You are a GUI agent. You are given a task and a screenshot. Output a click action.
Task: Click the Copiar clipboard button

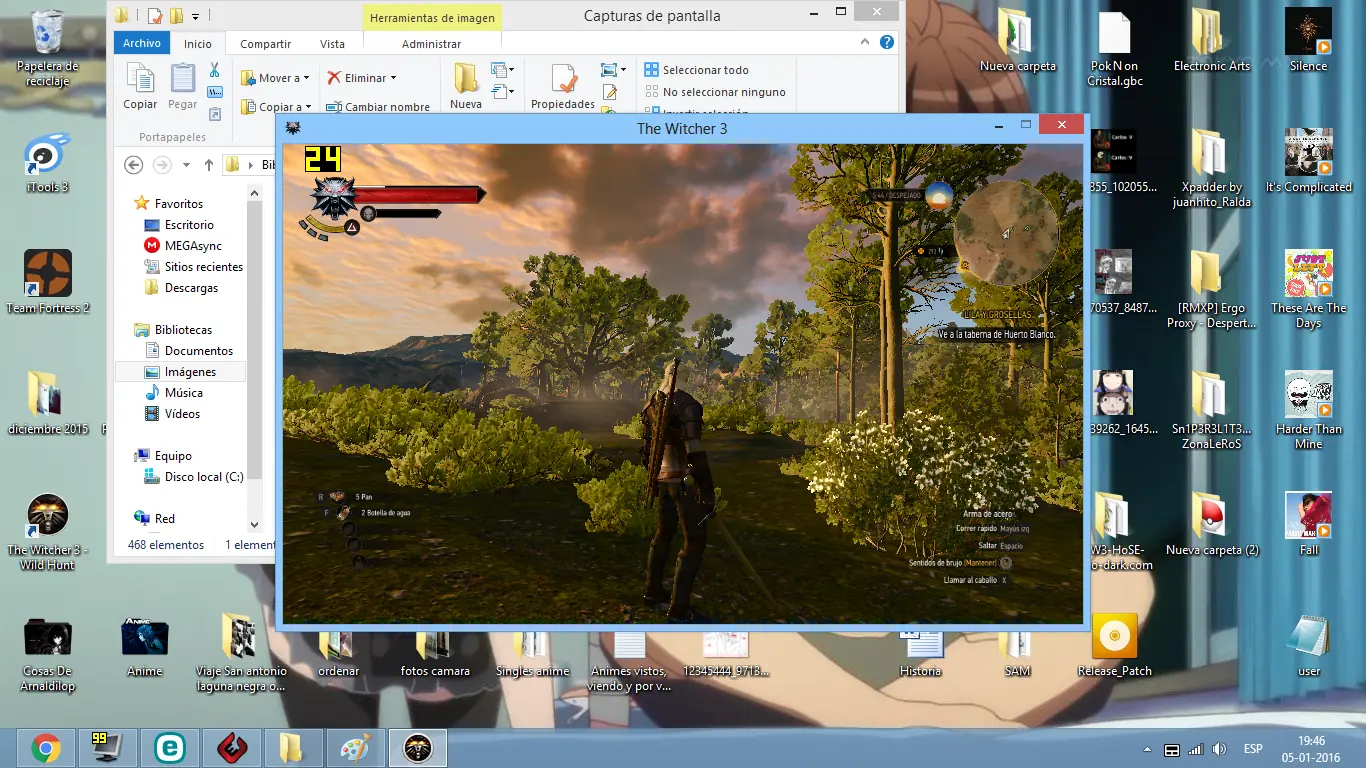coord(140,87)
